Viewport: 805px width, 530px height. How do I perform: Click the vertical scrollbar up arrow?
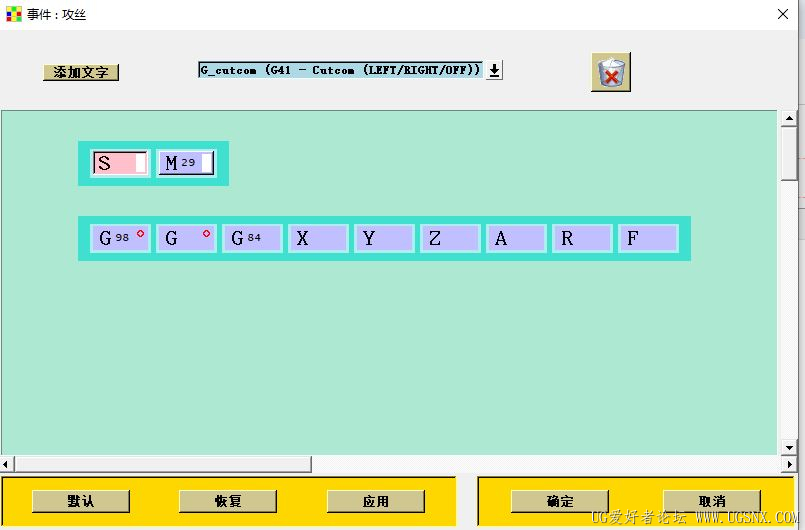coord(789,119)
